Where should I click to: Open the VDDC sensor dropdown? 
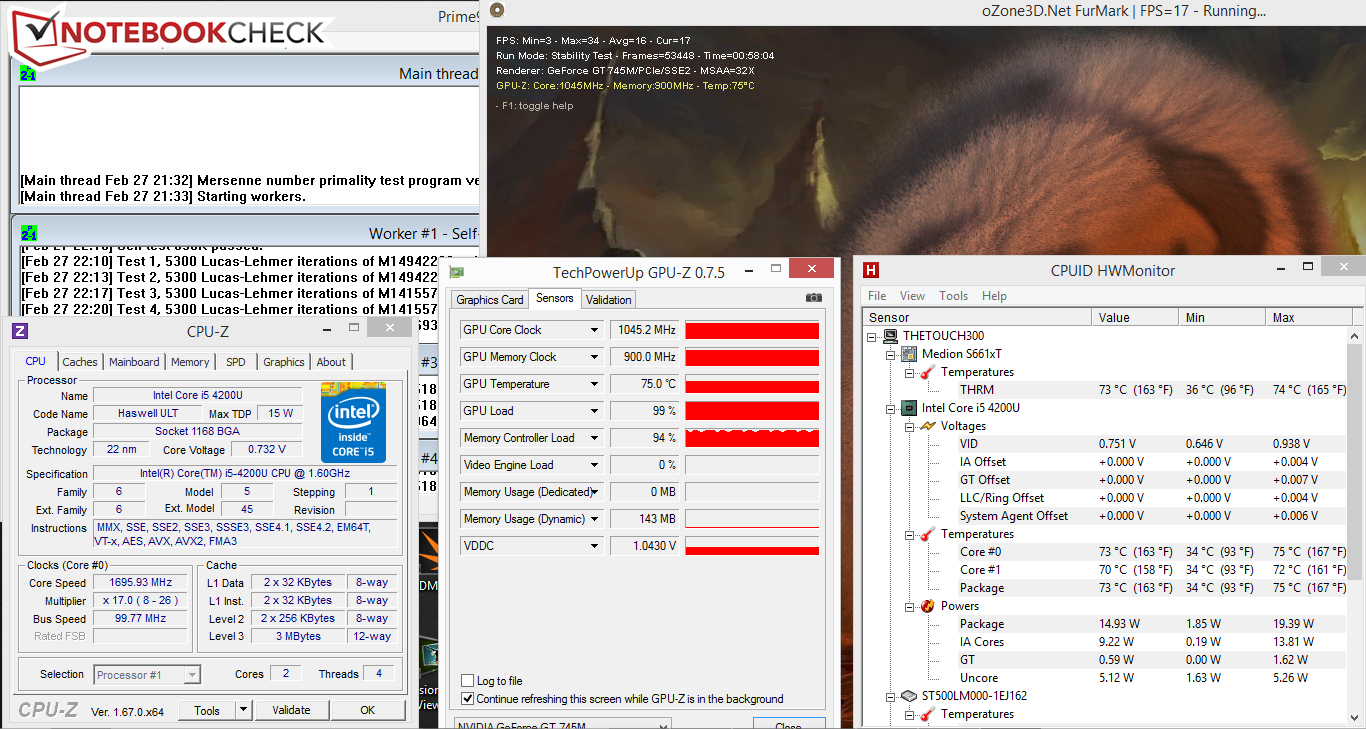(595, 546)
